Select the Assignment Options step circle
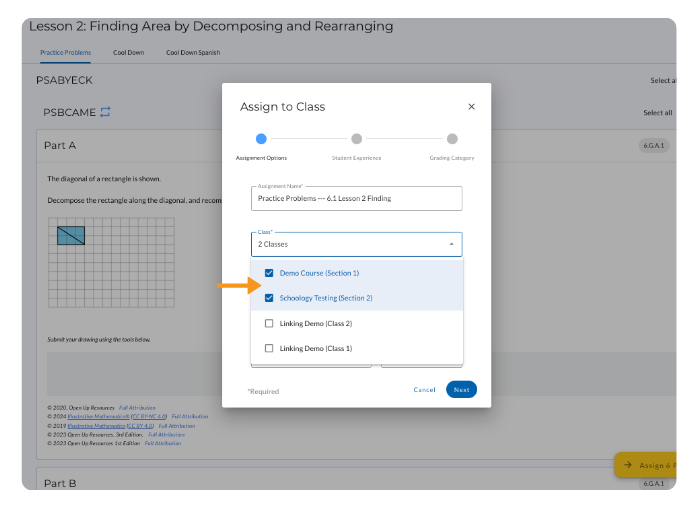This screenshot has height=508, width=698. 261,139
